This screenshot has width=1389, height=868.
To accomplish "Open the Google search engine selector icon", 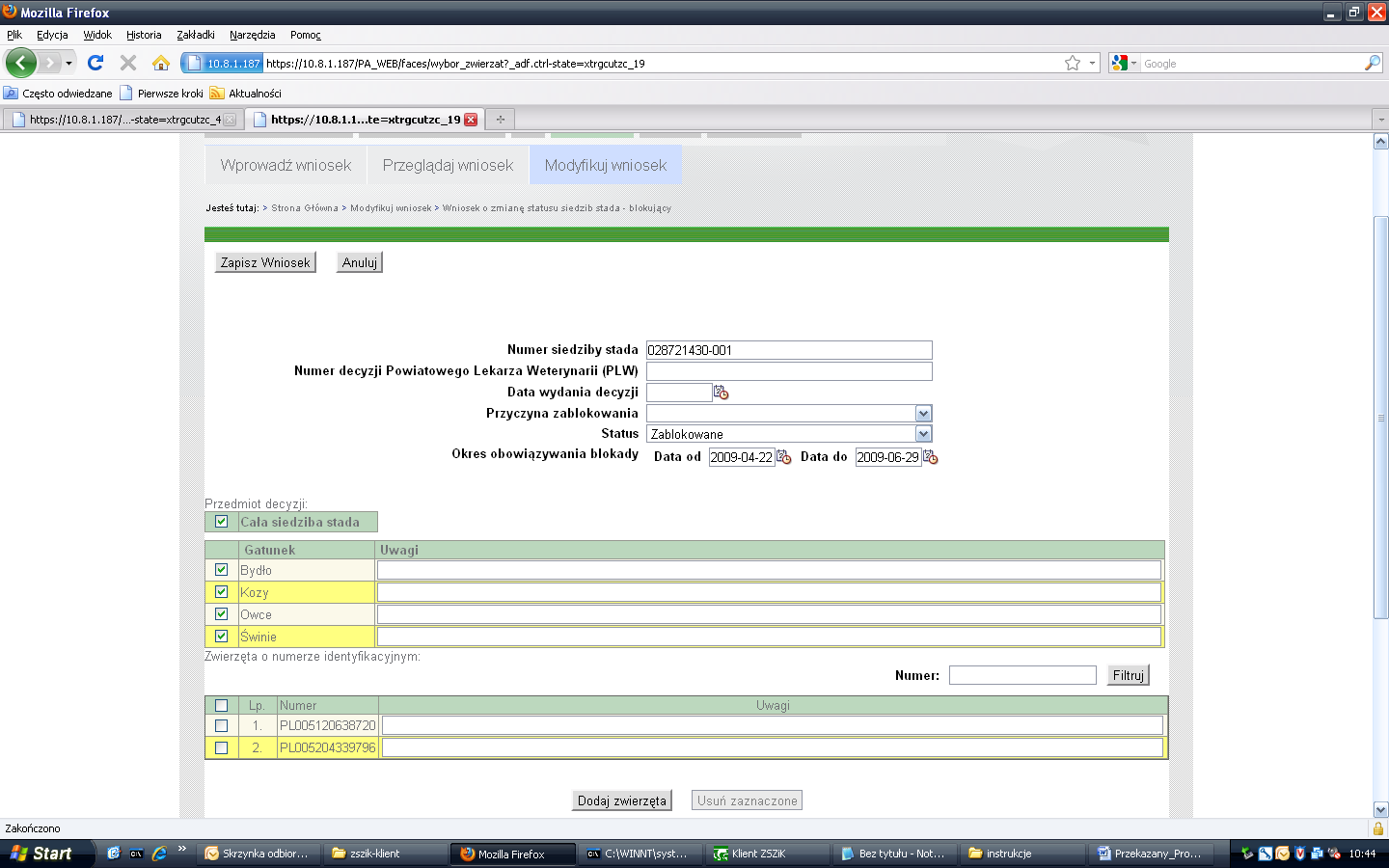I will (x=1124, y=63).
